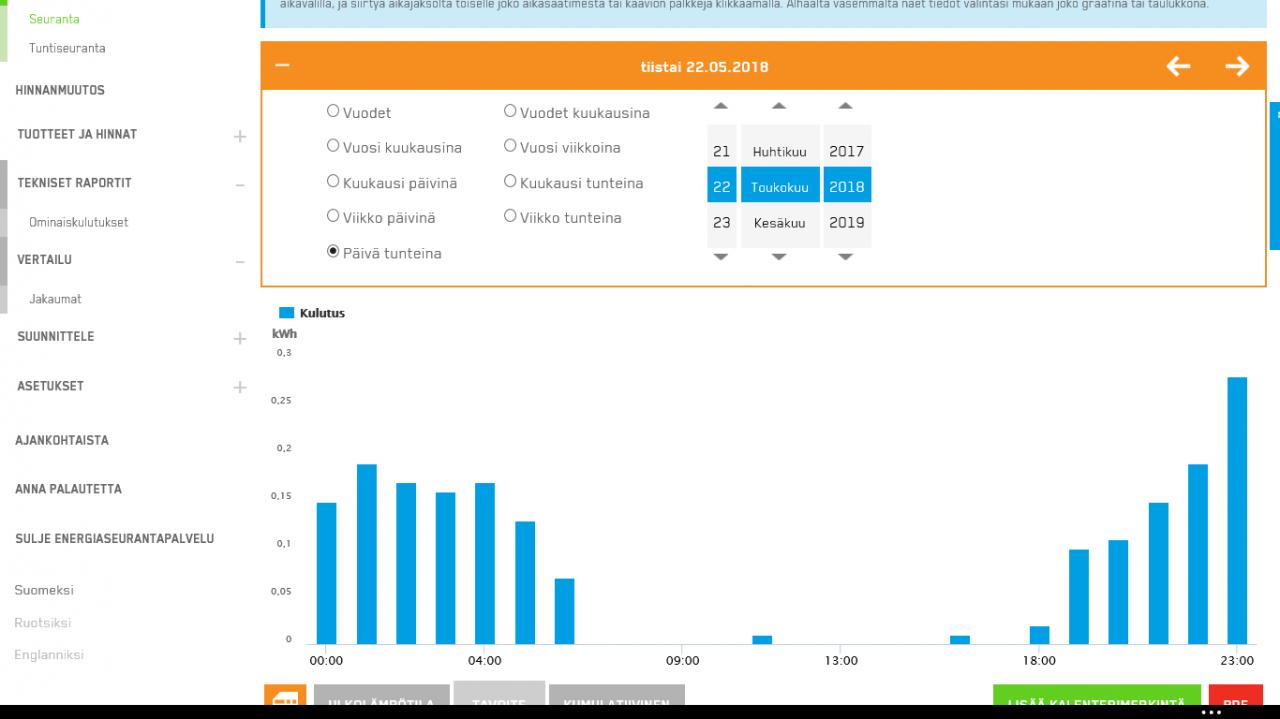Open the Anna palautetta feedback page
This screenshot has height=719, width=1280.
click(68, 489)
